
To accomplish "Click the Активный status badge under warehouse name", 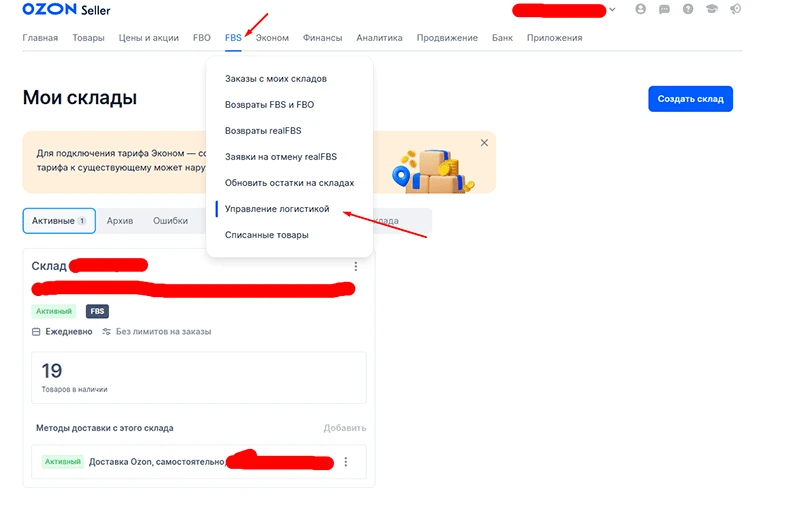I will coord(54,311).
